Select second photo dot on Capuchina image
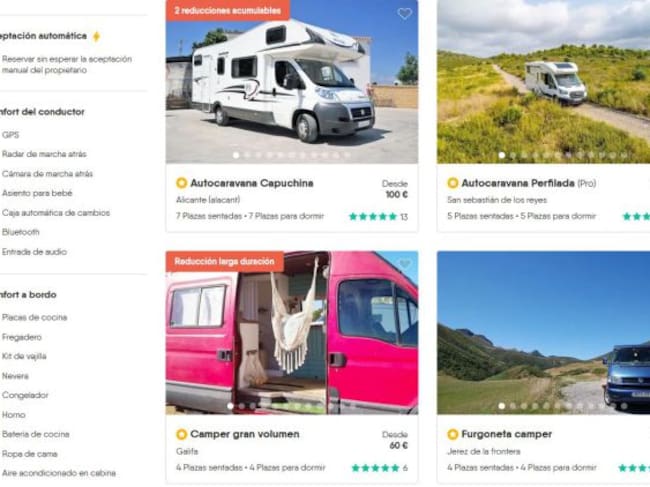The height and width of the screenshot is (487, 650). click(x=247, y=155)
